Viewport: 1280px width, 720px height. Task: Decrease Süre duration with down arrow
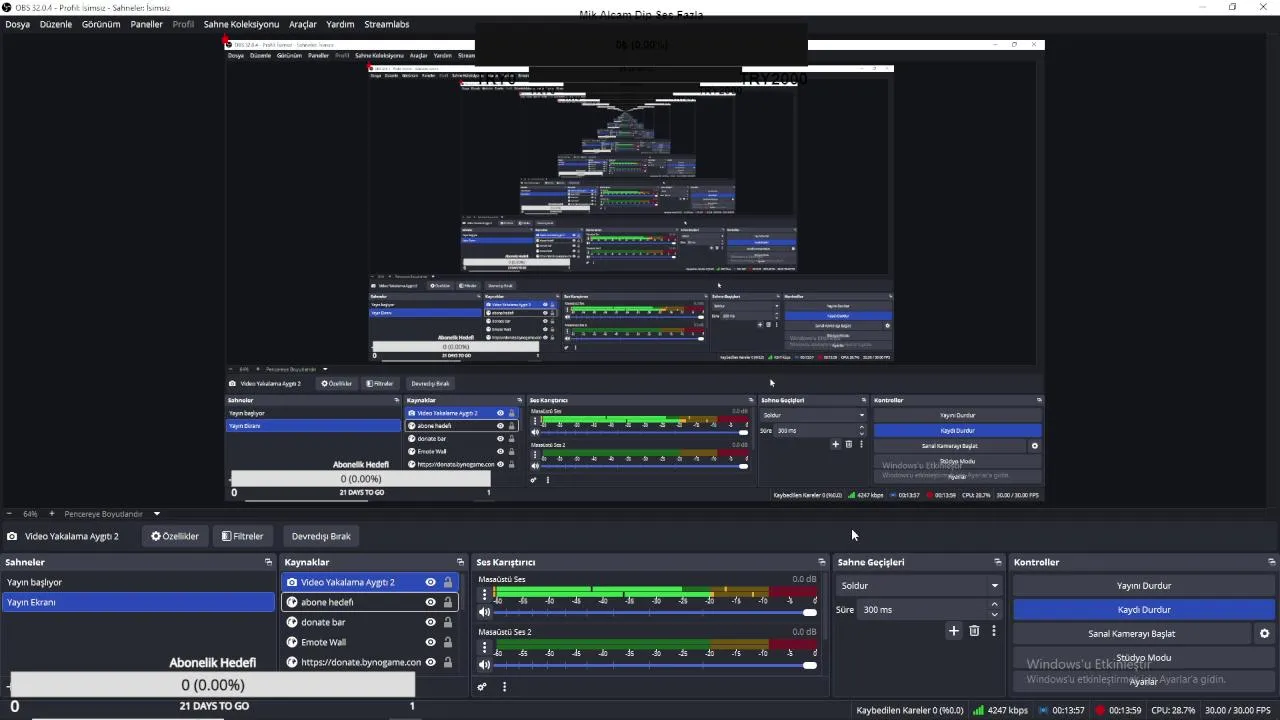[x=994, y=614]
